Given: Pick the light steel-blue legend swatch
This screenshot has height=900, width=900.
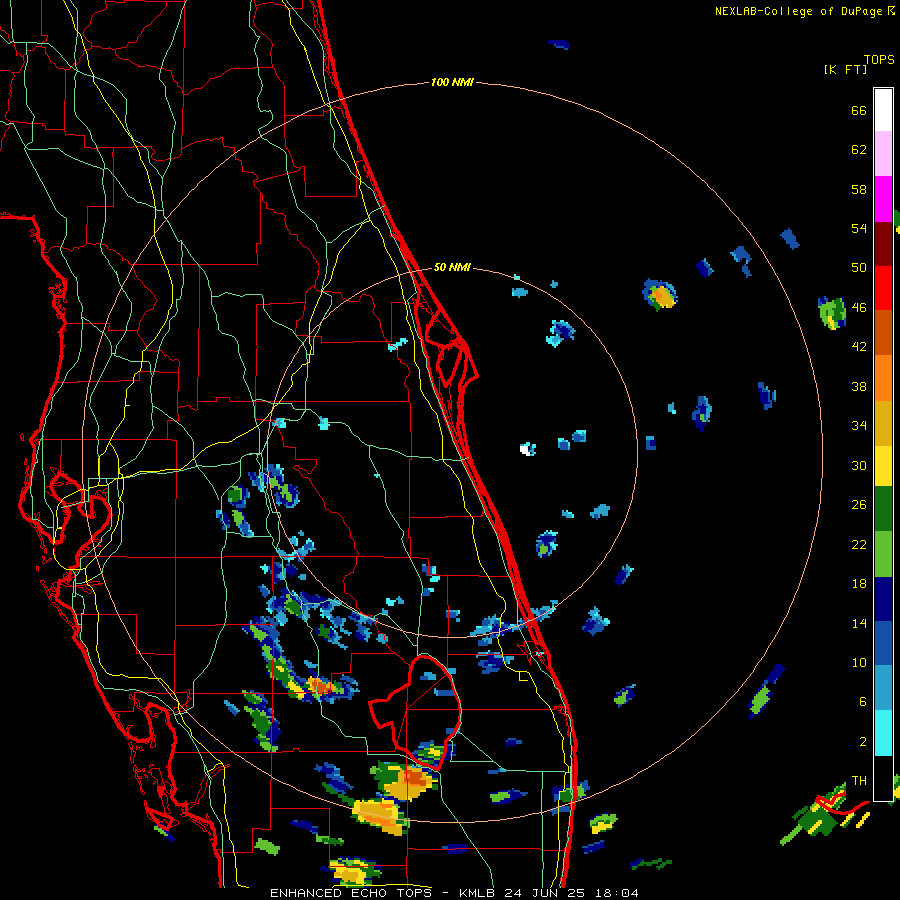Looking at the screenshot, I should 883,688.
